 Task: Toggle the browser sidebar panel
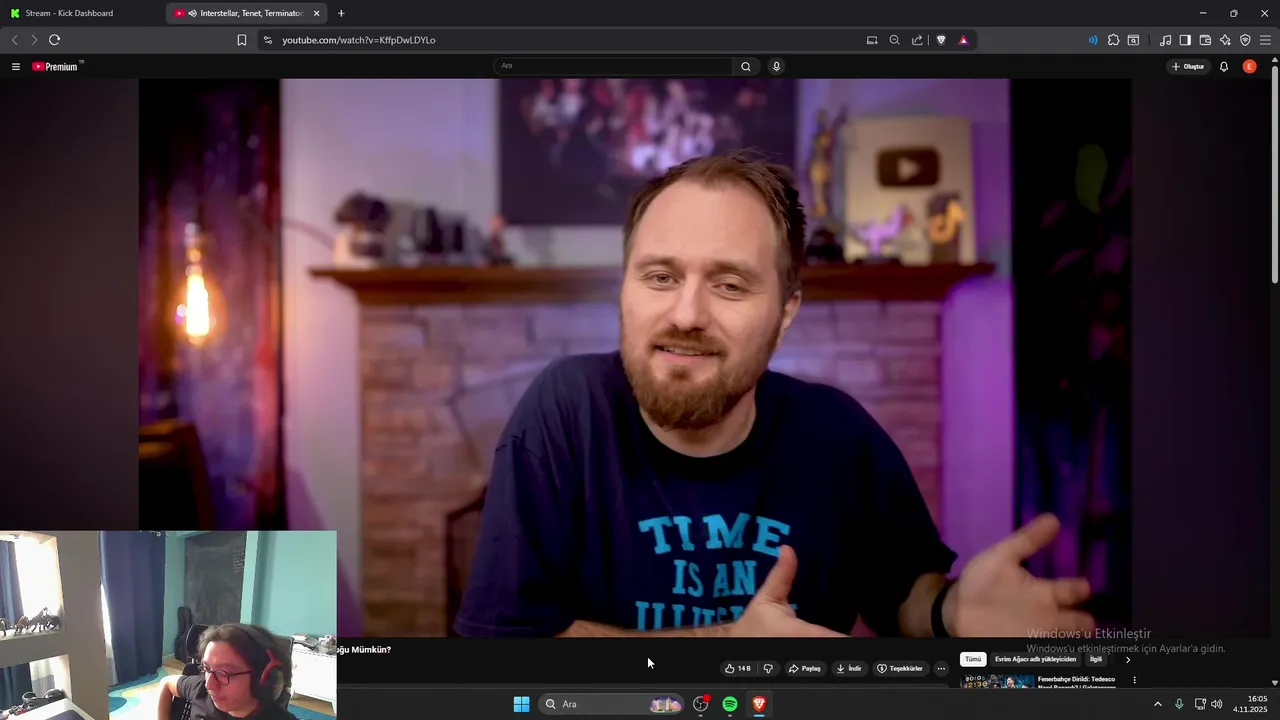click(1185, 40)
